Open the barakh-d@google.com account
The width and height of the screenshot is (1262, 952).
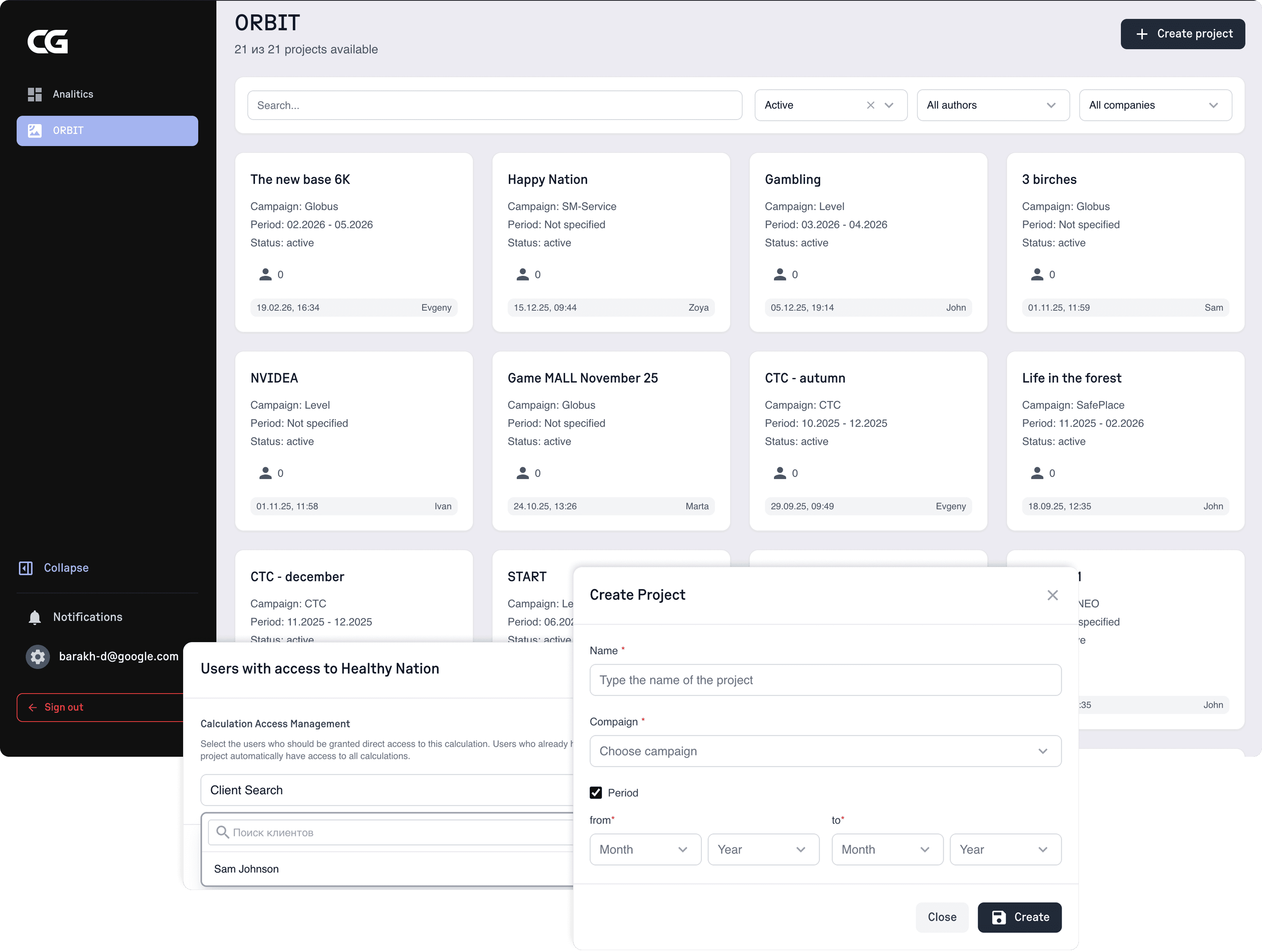pos(119,656)
